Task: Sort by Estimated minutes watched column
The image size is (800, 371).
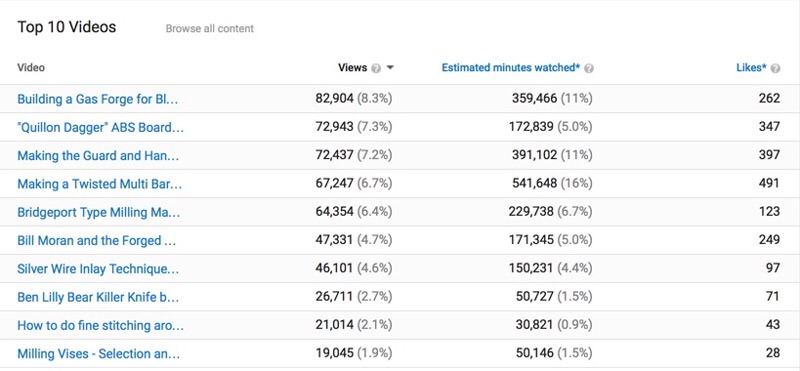Action: (511, 68)
